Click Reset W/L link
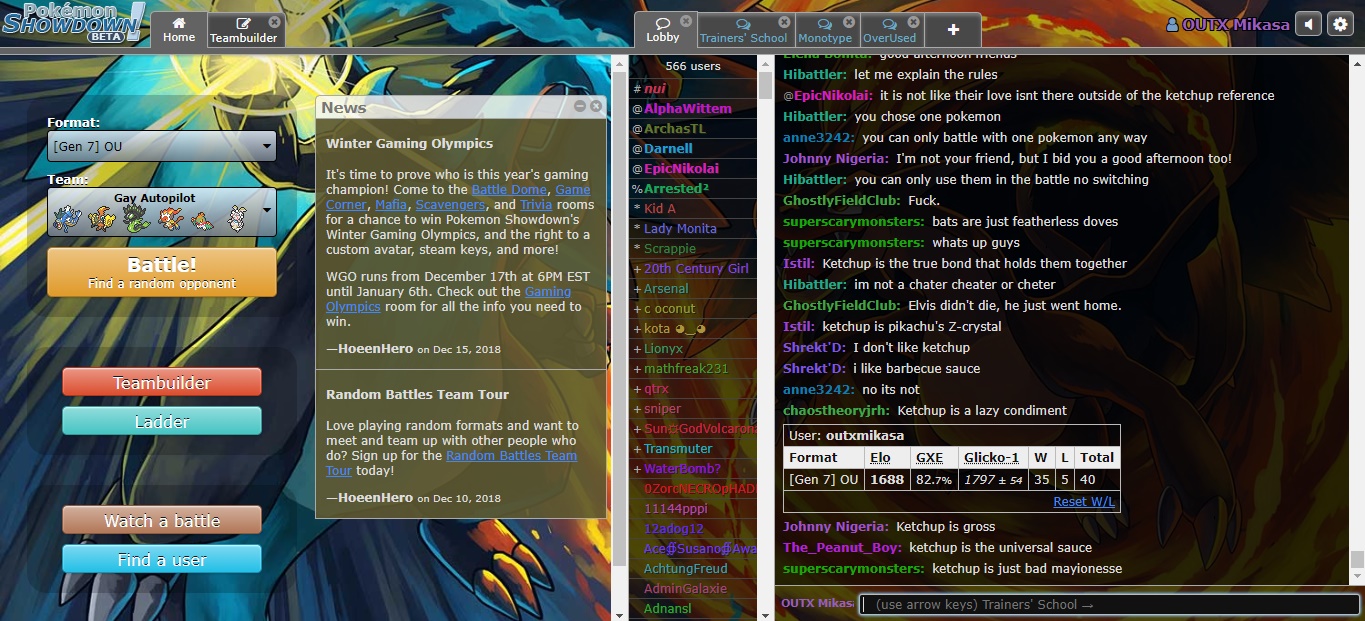Screen dimensions: 1365x621 (1084, 501)
